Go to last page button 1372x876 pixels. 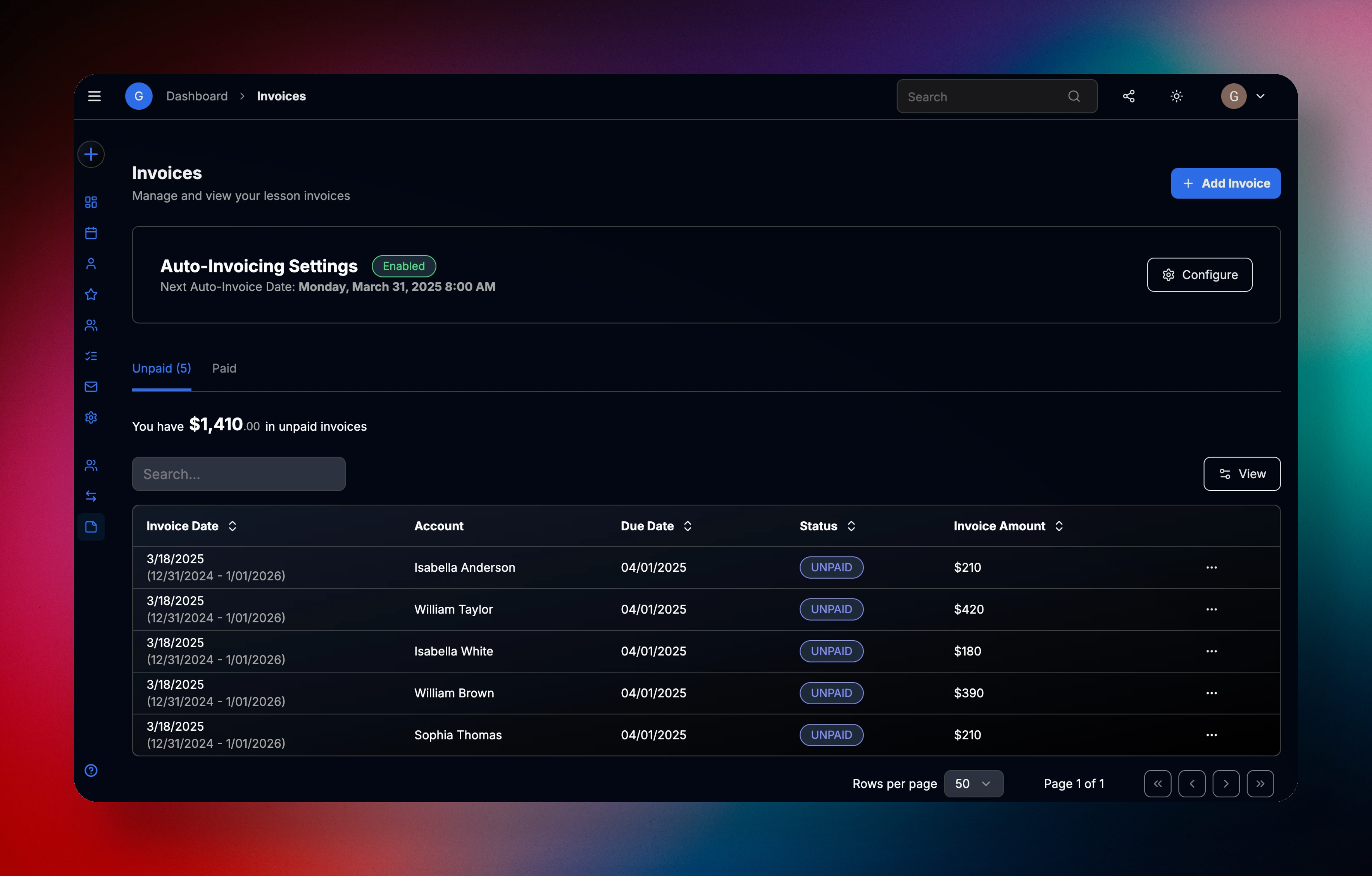point(1260,784)
